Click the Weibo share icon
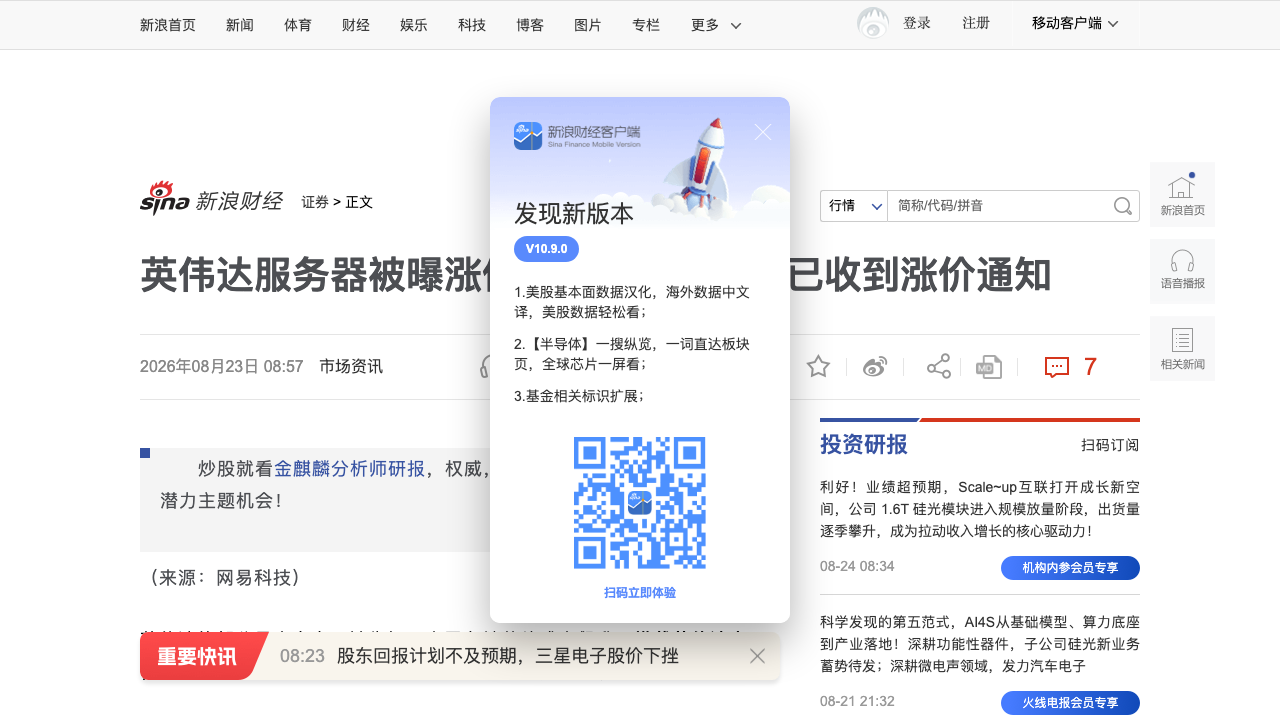The height and width of the screenshot is (720, 1280). [875, 367]
